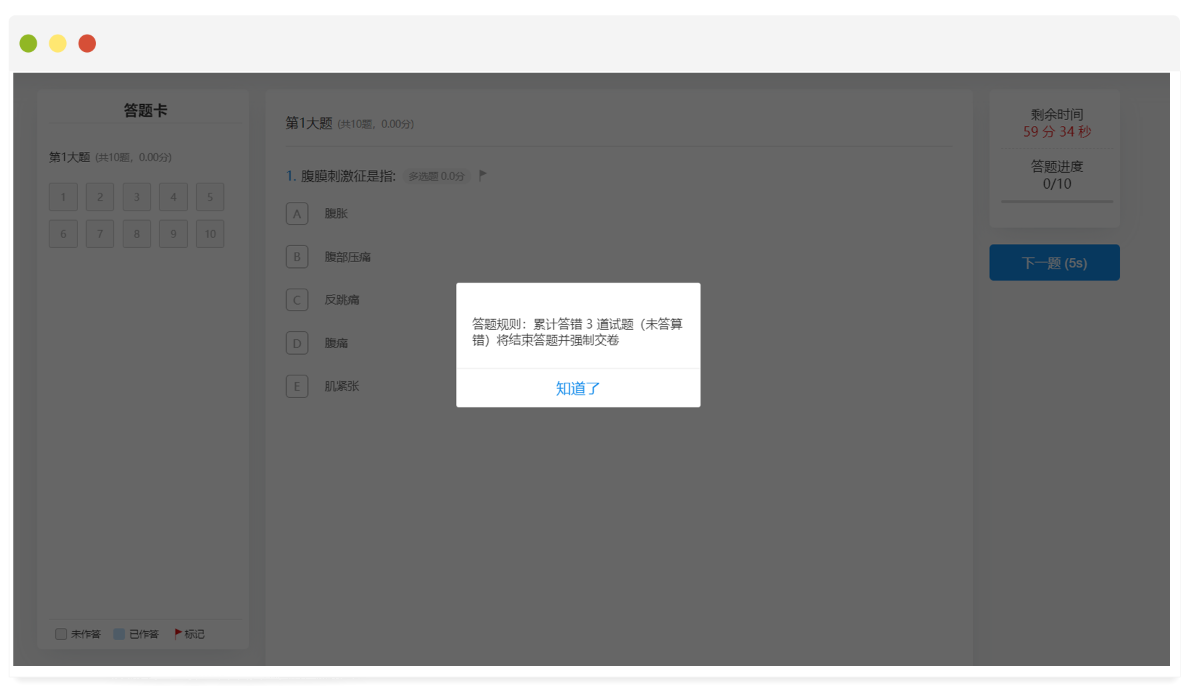Open question 10 from answer card
The width and height of the screenshot is (1193, 686).
point(210,234)
